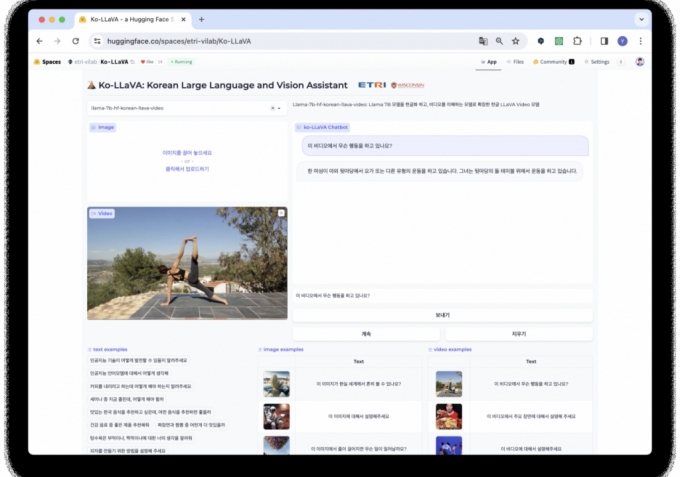Toggle the browser side panel icon
This screenshot has width=680, height=477.
tap(604, 41)
